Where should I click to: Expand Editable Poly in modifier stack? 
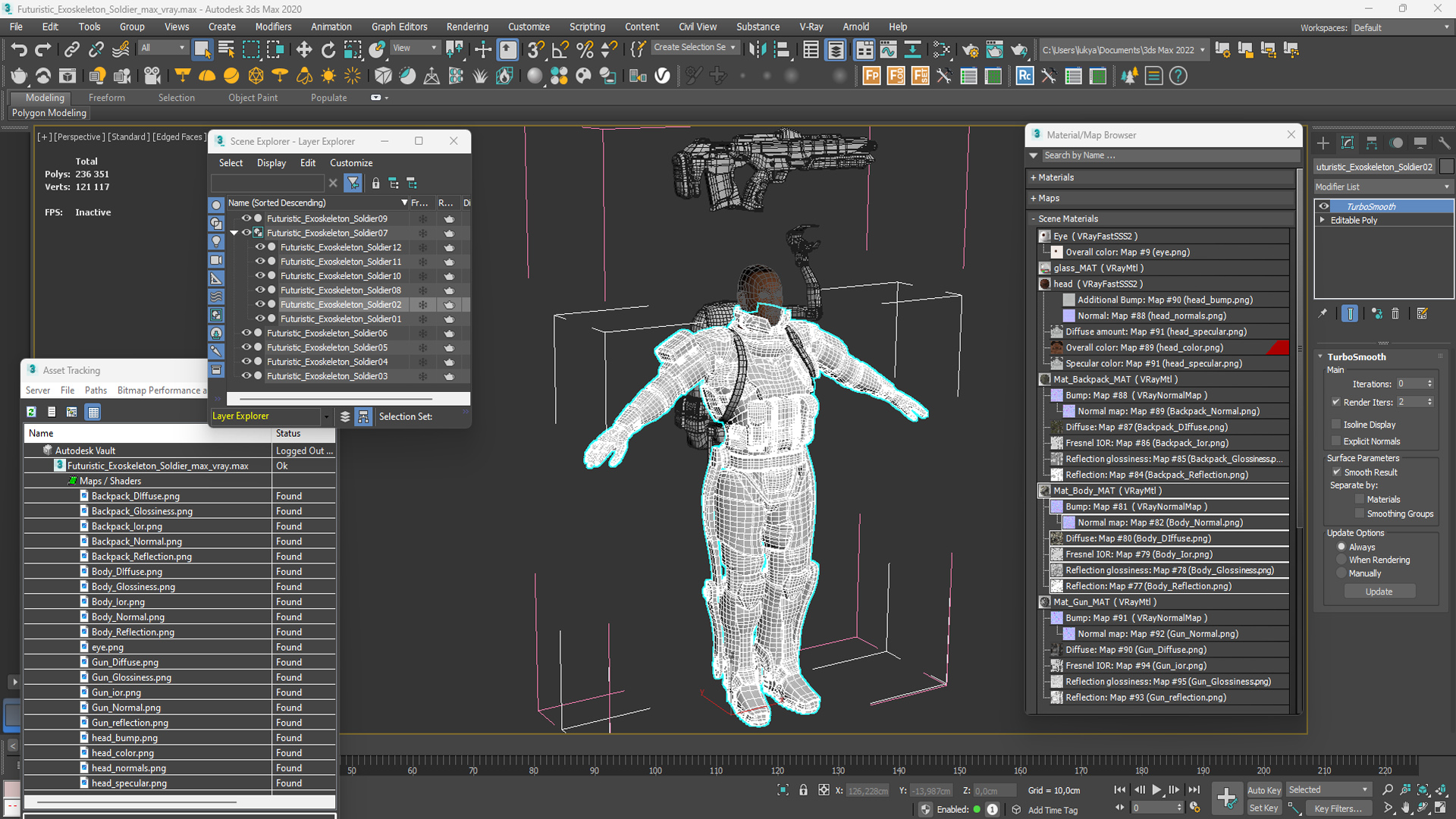pyautogui.click(x=1323, y=220)
